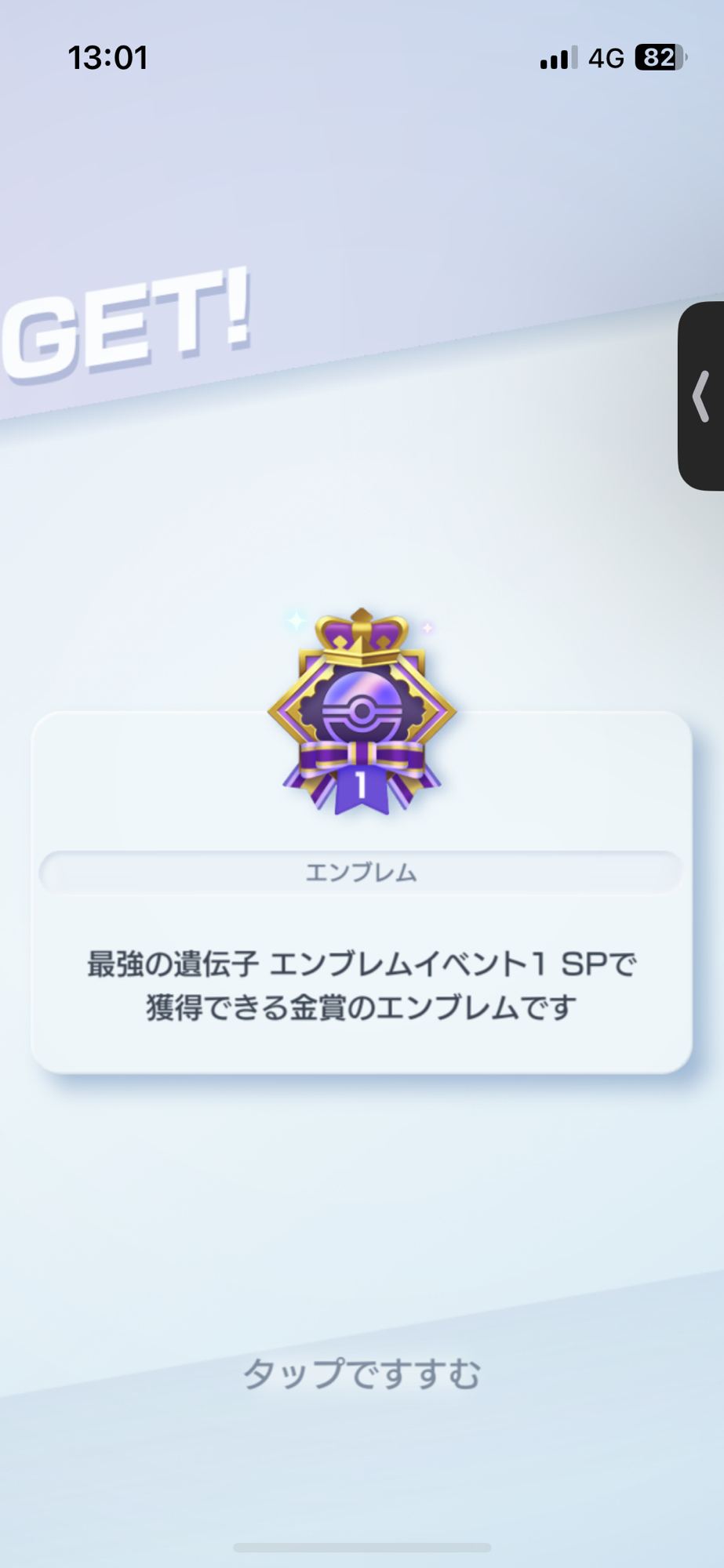Tap the タップですすむ prompt to continue
The width and height of the screenshot is (724, 1568).
click(x=362, y=1374)
